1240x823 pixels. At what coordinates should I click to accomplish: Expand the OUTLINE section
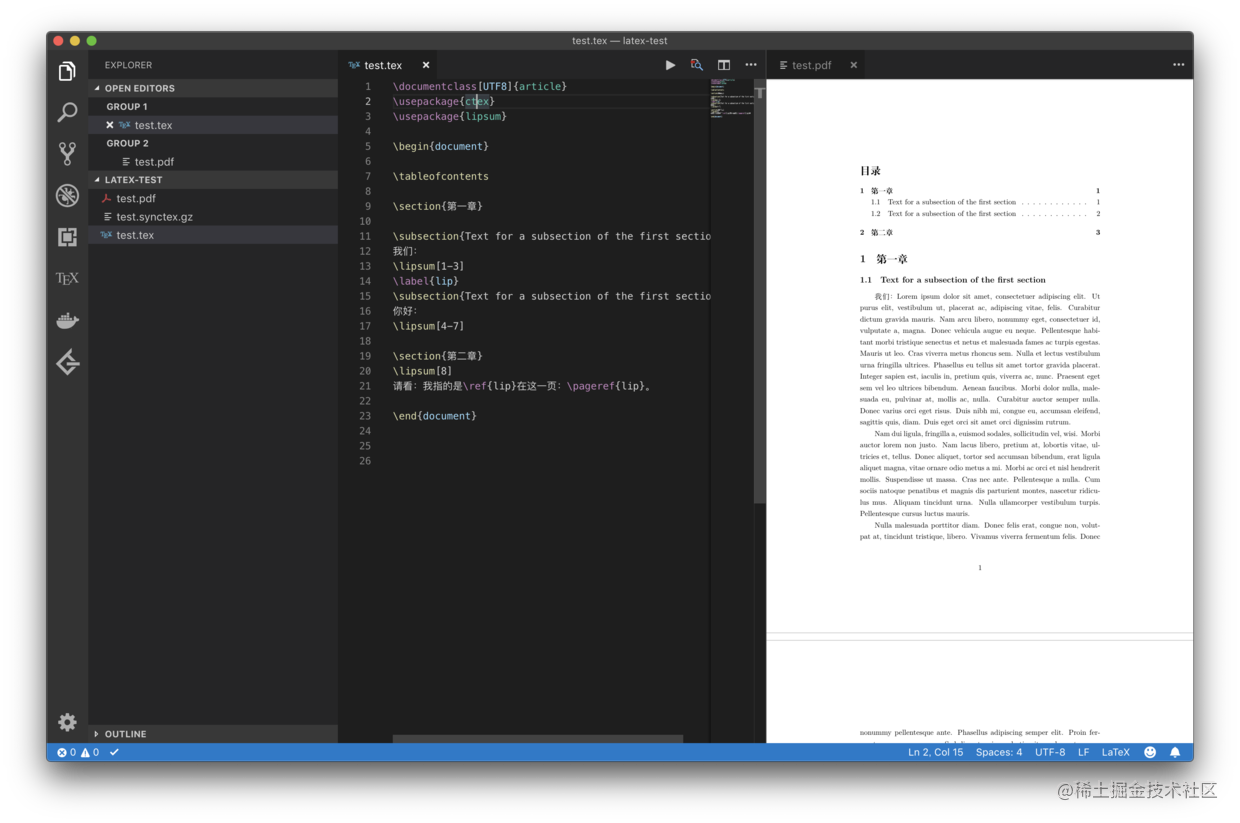[213, 734]
